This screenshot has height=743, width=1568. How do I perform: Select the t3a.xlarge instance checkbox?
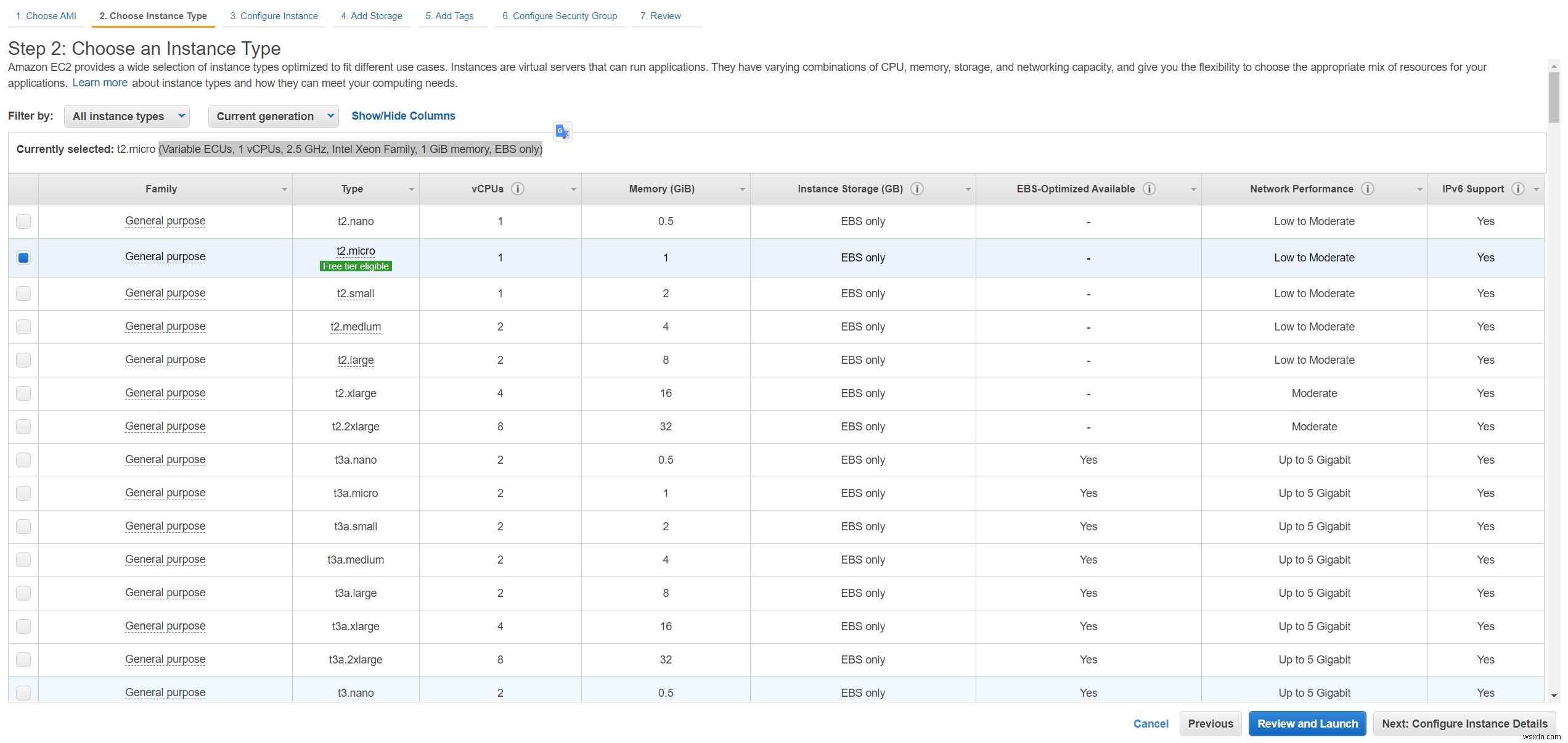24,626
